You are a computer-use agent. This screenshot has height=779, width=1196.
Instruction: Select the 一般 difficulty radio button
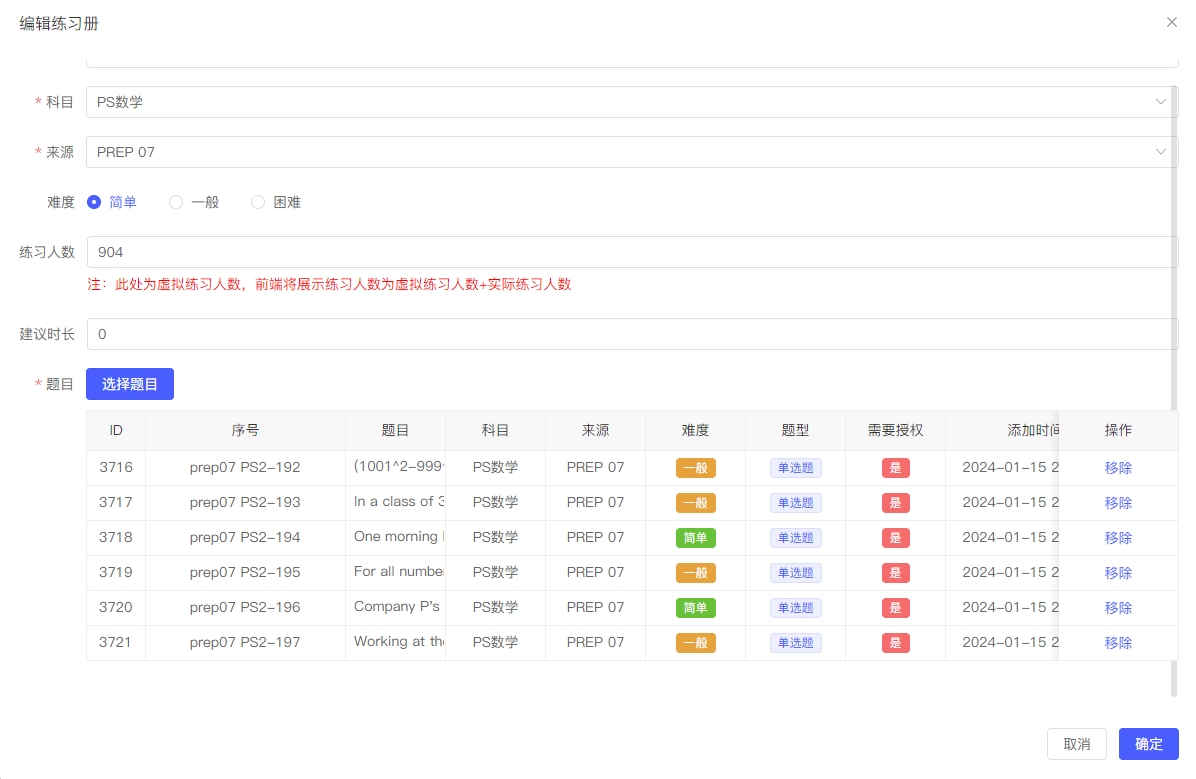tap(176, 201)
